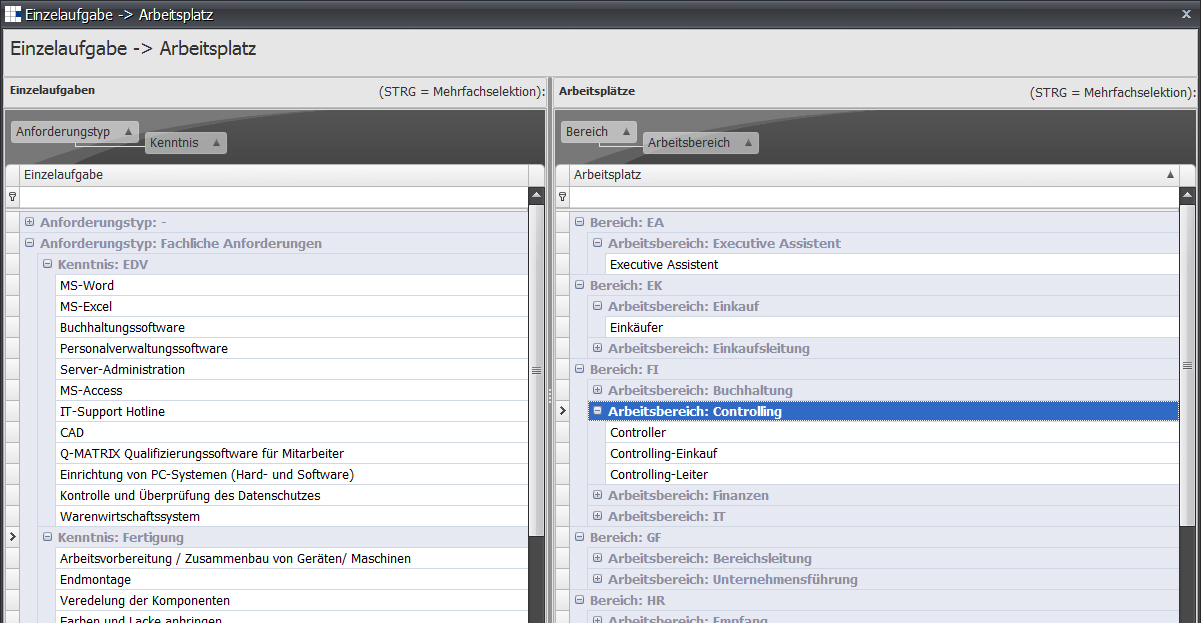Expand the 'Anforderungstyp: -' group
This screenshot has width=1201, height=623.
click(30, 222)
